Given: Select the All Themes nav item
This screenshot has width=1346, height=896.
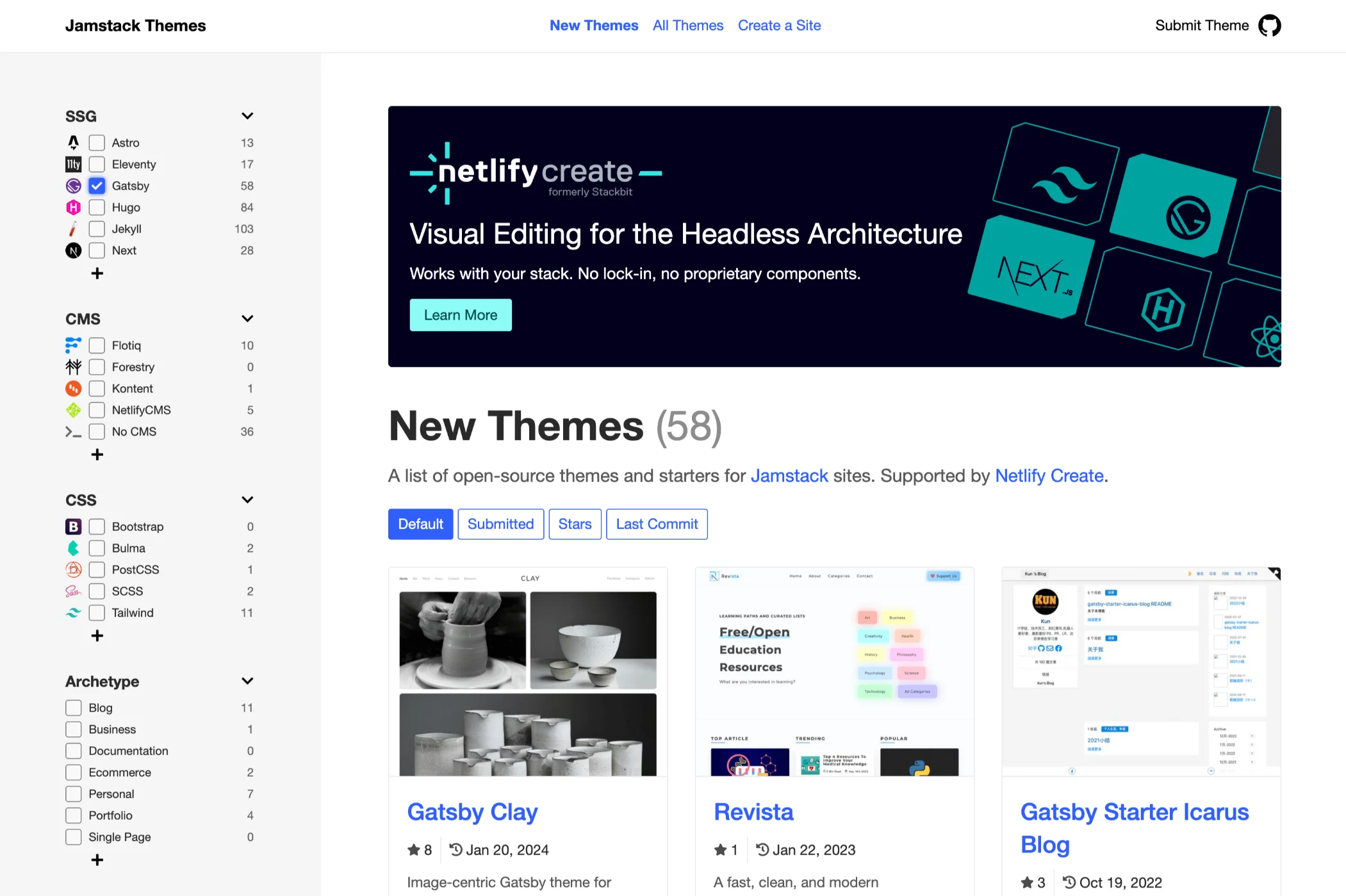Looking at the screenshot, I should click(688, 25).
